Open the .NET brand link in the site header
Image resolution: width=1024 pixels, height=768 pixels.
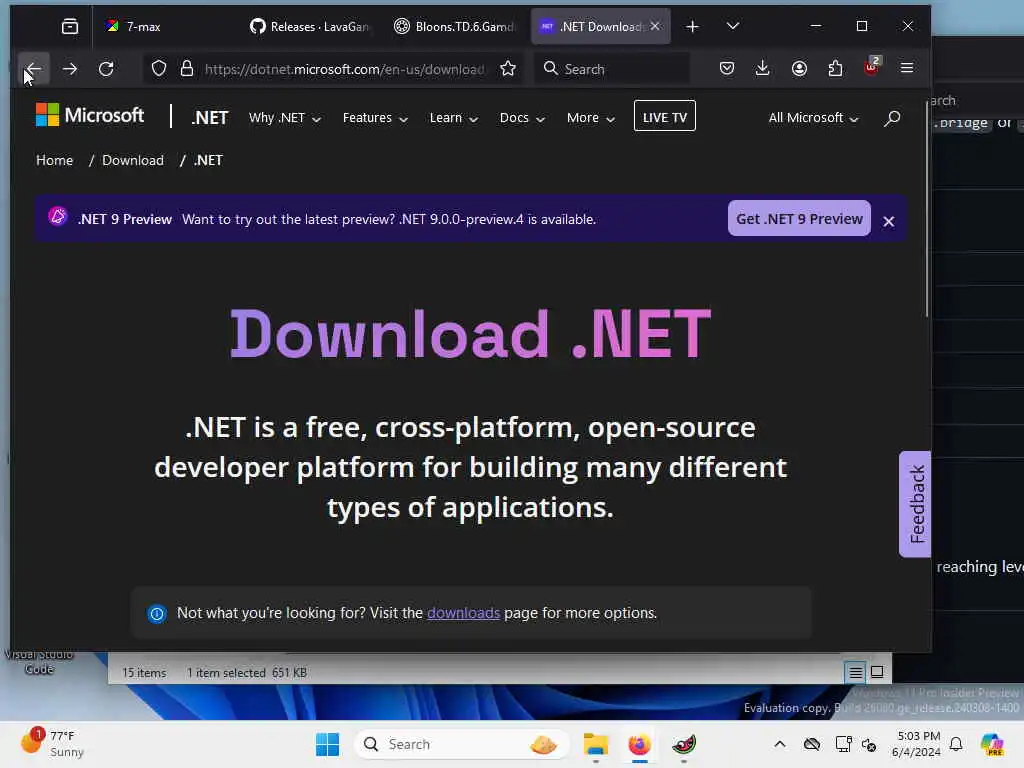pyautogui.click(x=210, y=118)
